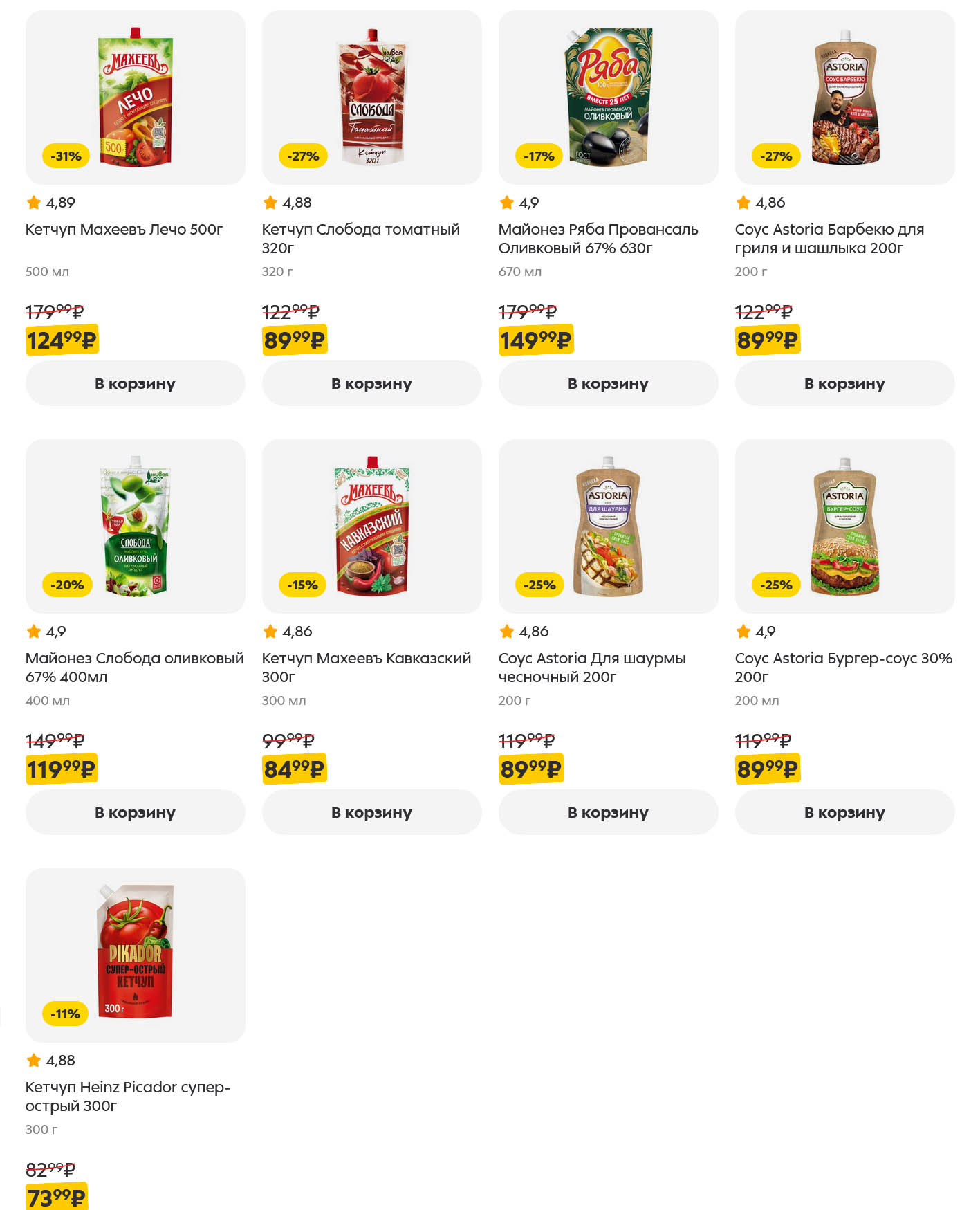Click title 'Кетчуп Слобода томатный 320г'
The image size is (980, 1210).
[x=360, y=238]
